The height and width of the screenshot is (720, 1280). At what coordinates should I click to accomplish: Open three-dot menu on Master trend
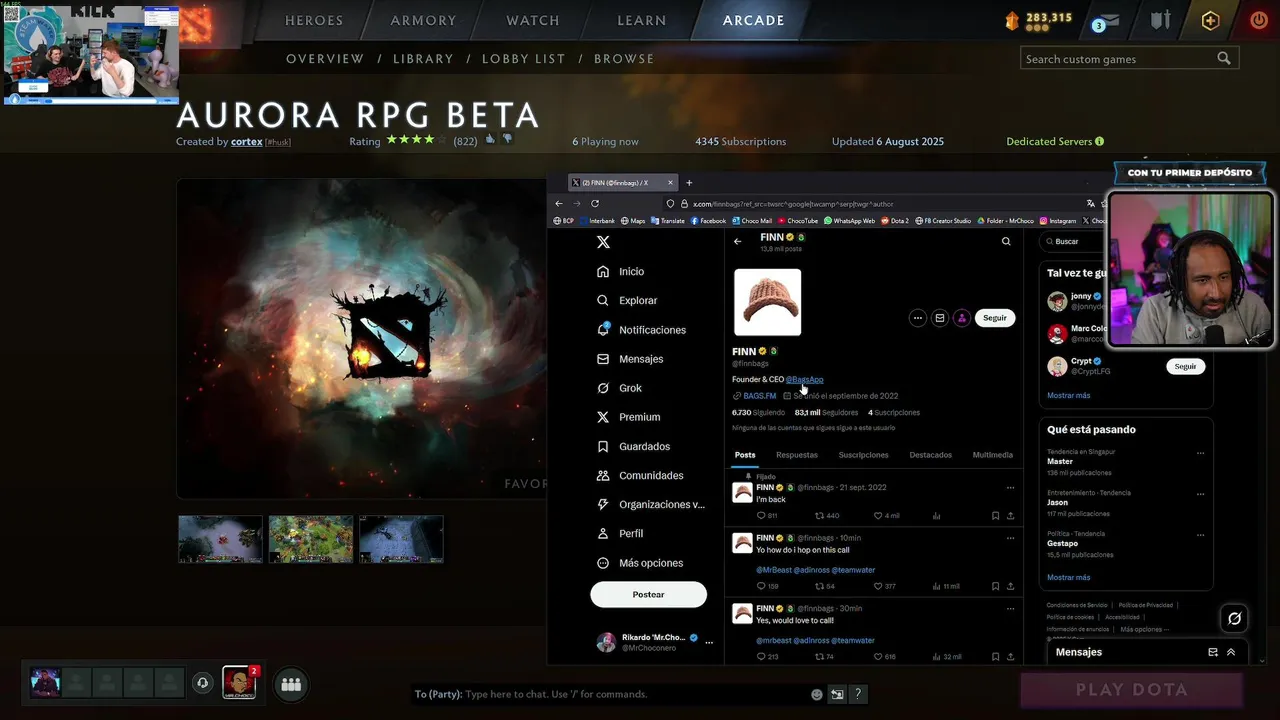(1201, 452)
